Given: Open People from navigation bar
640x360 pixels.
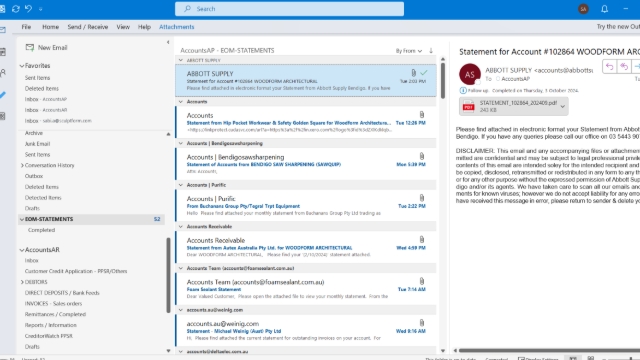Looking at the screenshot, I should (3, 73).
